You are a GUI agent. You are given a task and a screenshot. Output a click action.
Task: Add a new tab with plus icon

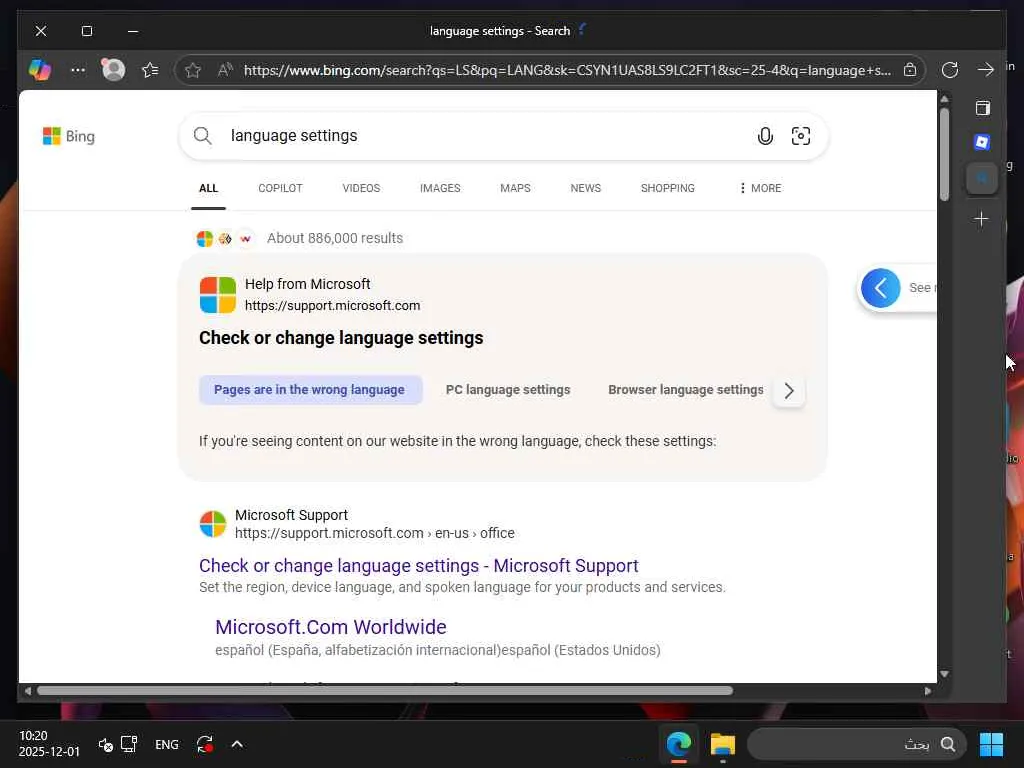981,219
